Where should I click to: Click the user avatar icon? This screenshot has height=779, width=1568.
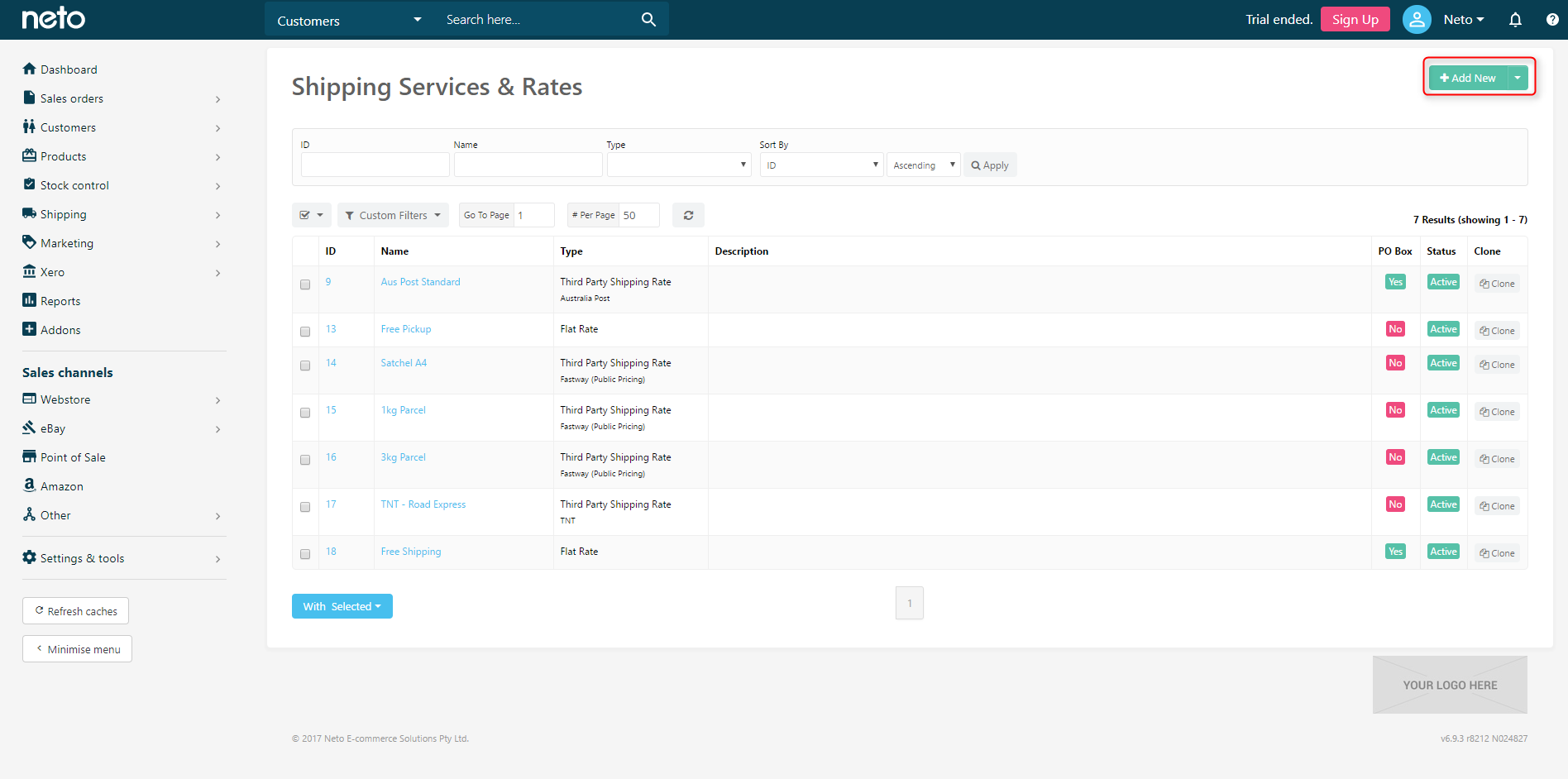tap(1417, 19)
